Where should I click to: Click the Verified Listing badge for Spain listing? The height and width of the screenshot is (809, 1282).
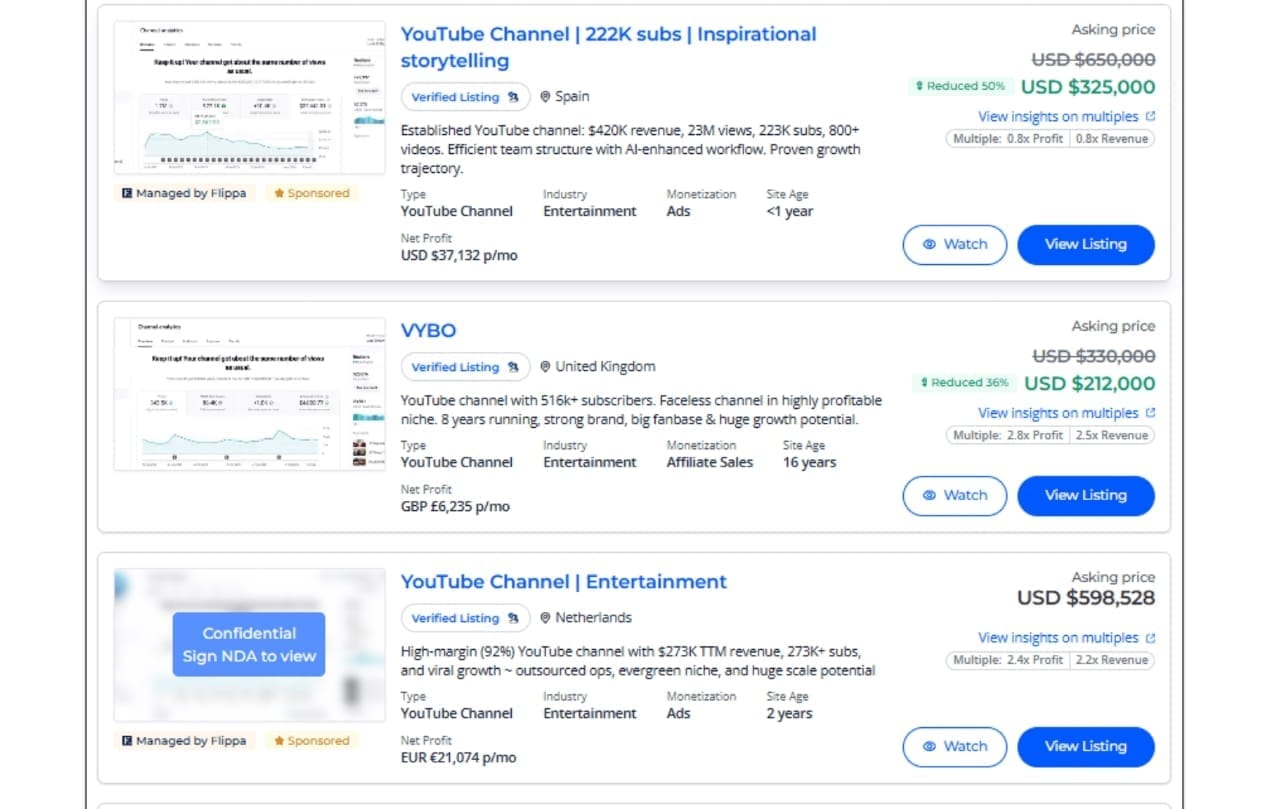click(465, 97)
